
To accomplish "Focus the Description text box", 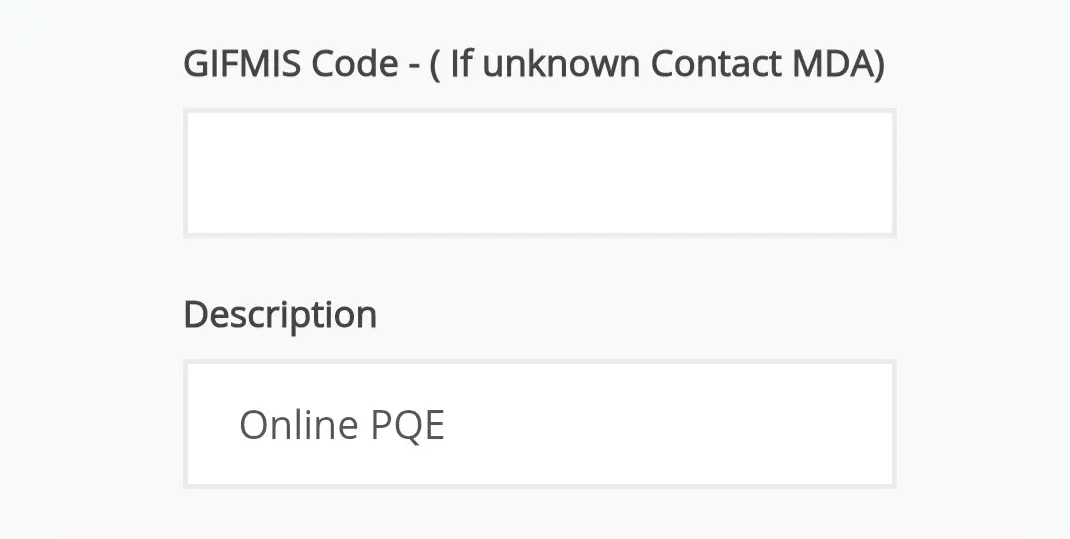I will click(x=539, y=424).
